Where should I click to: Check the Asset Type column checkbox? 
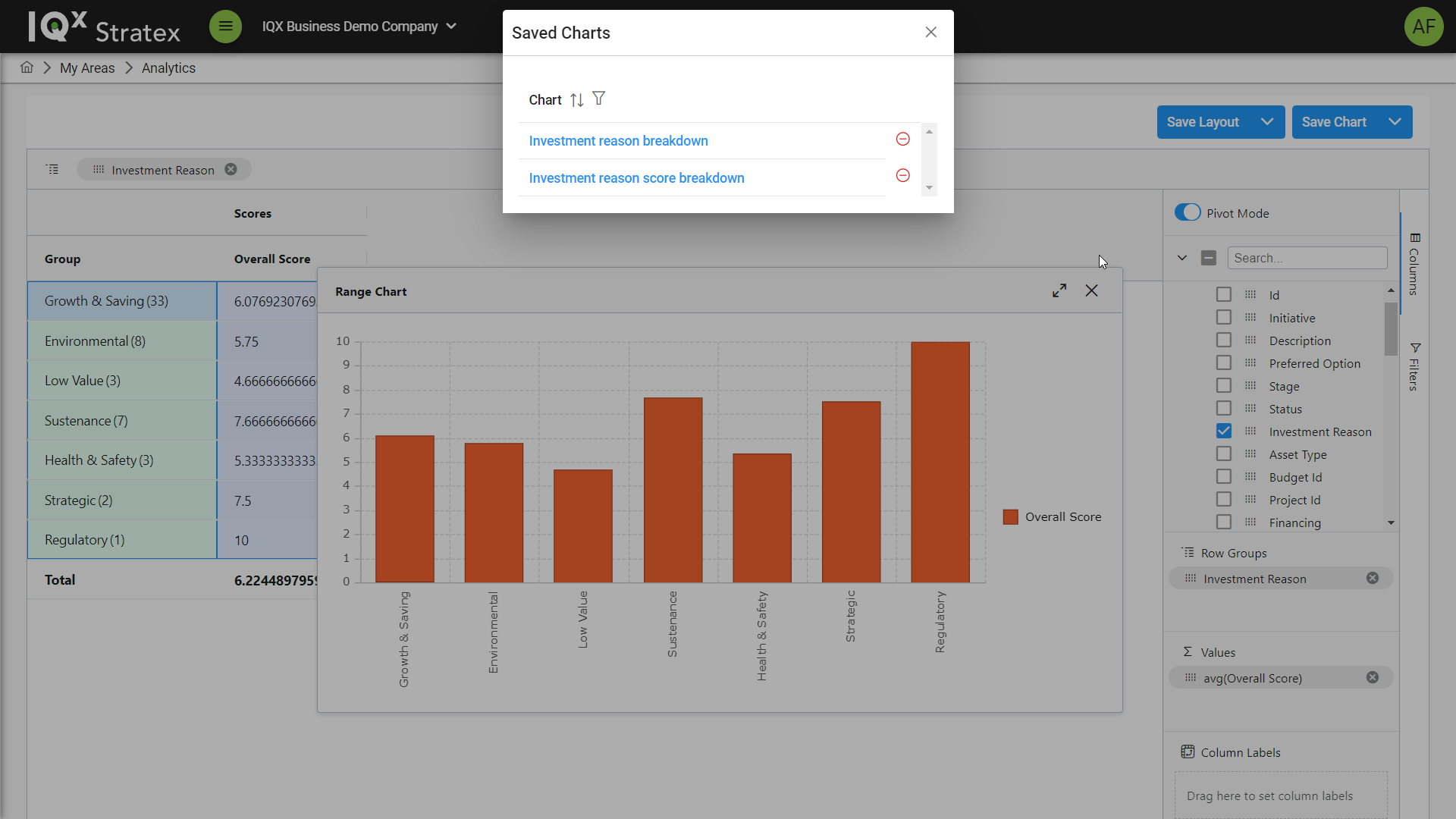coord(1223,453)
